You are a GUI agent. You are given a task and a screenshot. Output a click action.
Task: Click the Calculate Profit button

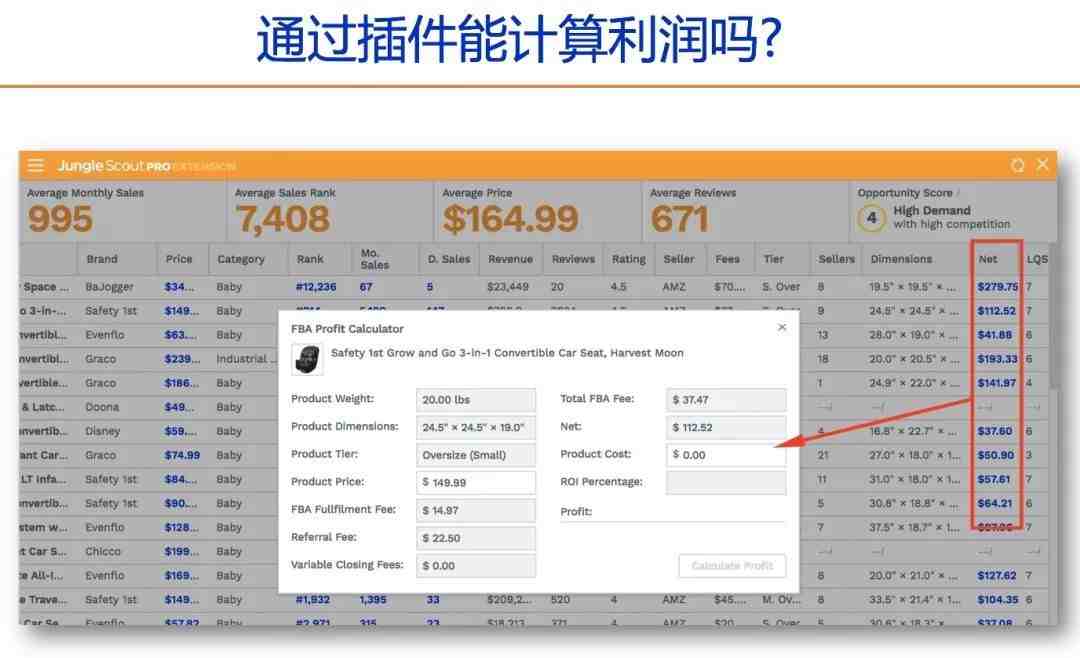(732, 566)
